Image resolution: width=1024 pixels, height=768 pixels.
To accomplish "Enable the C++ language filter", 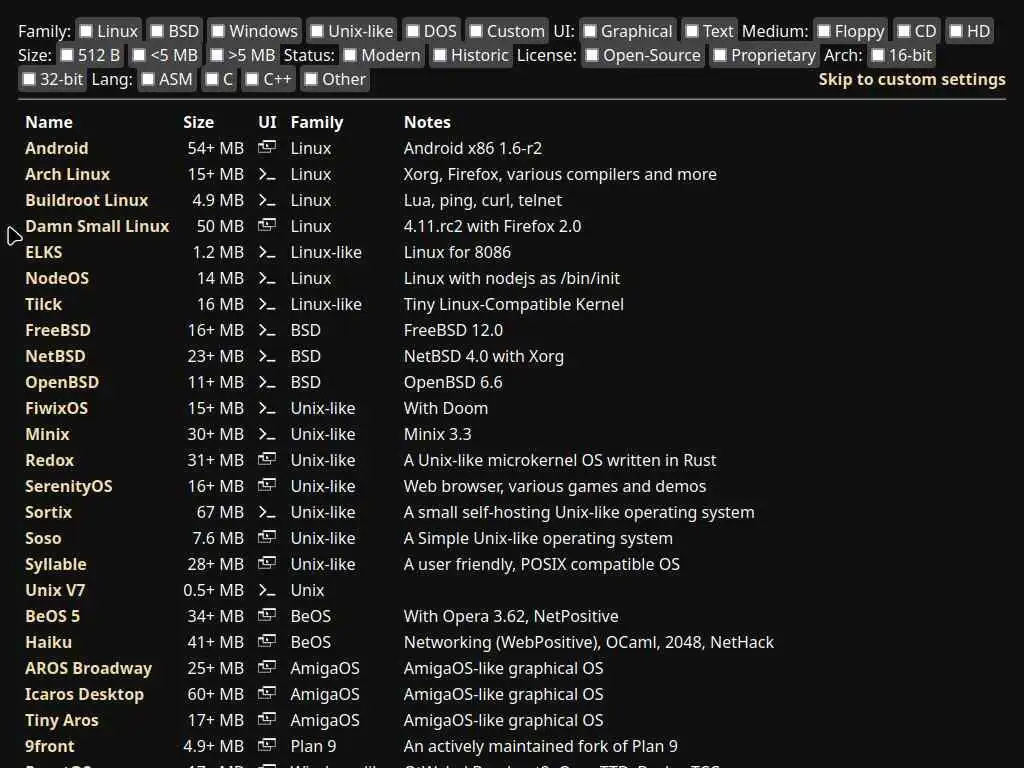I will 252,80.
